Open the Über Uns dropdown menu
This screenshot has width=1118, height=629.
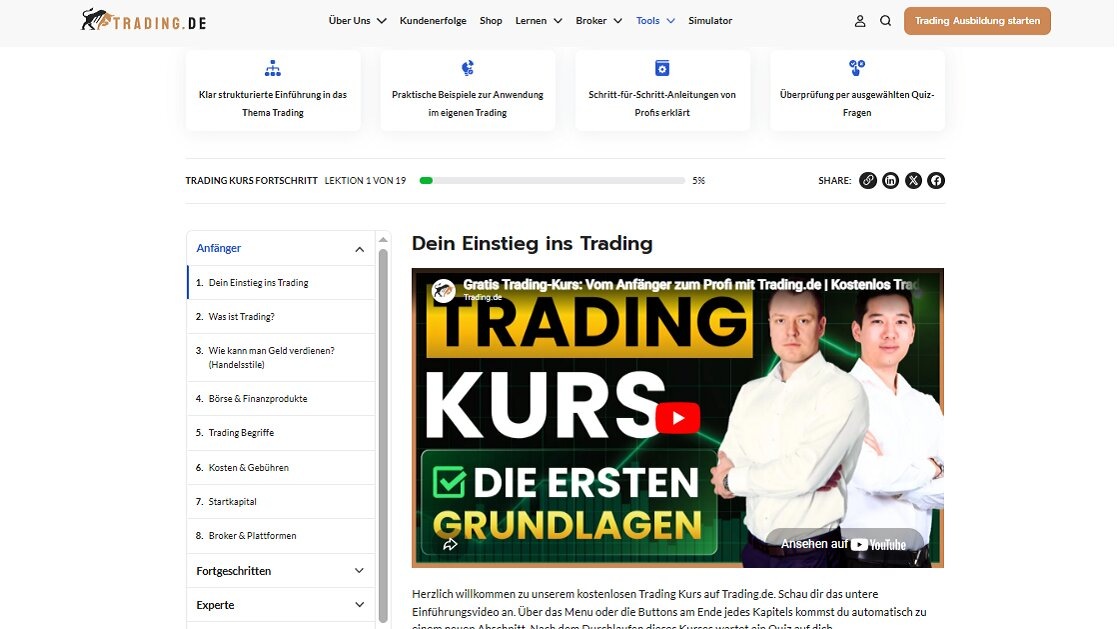pos(357,21)
